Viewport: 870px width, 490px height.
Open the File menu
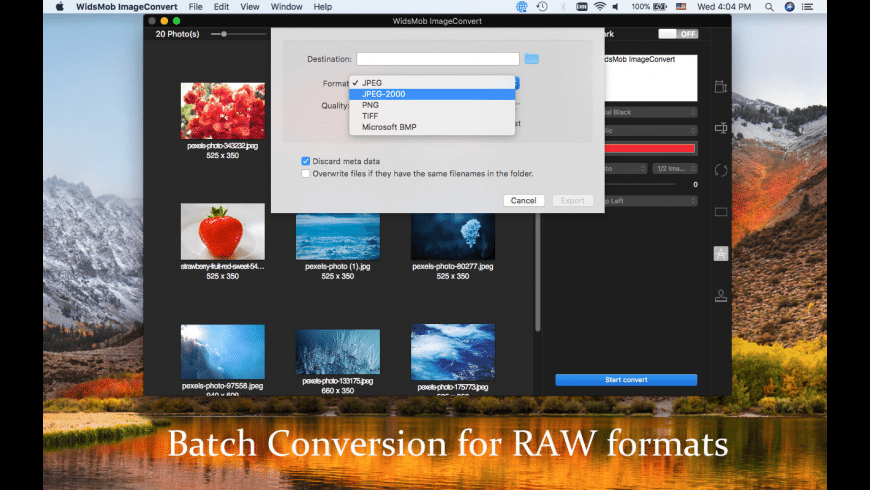click(195, 7)
